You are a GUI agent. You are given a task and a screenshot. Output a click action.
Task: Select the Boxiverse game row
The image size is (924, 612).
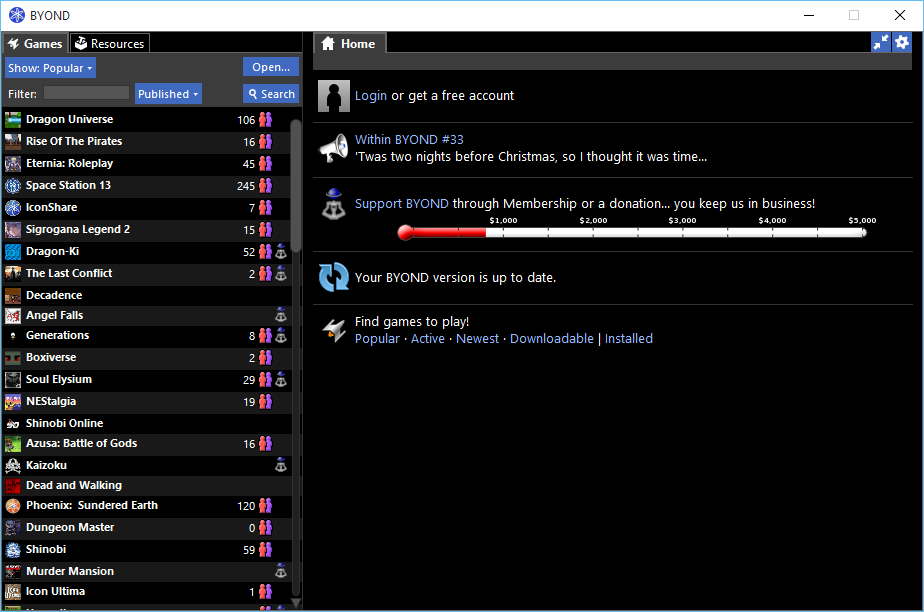pos(147,358)
